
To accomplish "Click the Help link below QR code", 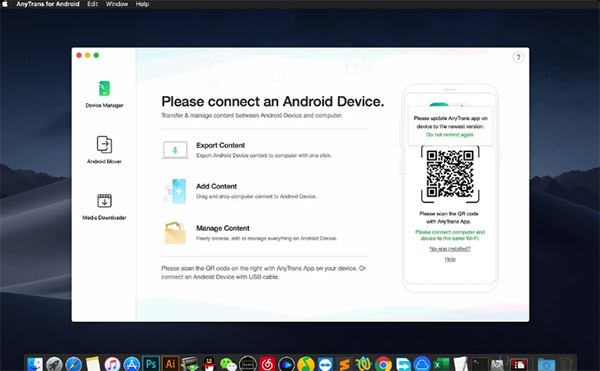I will tap(450, 259).
